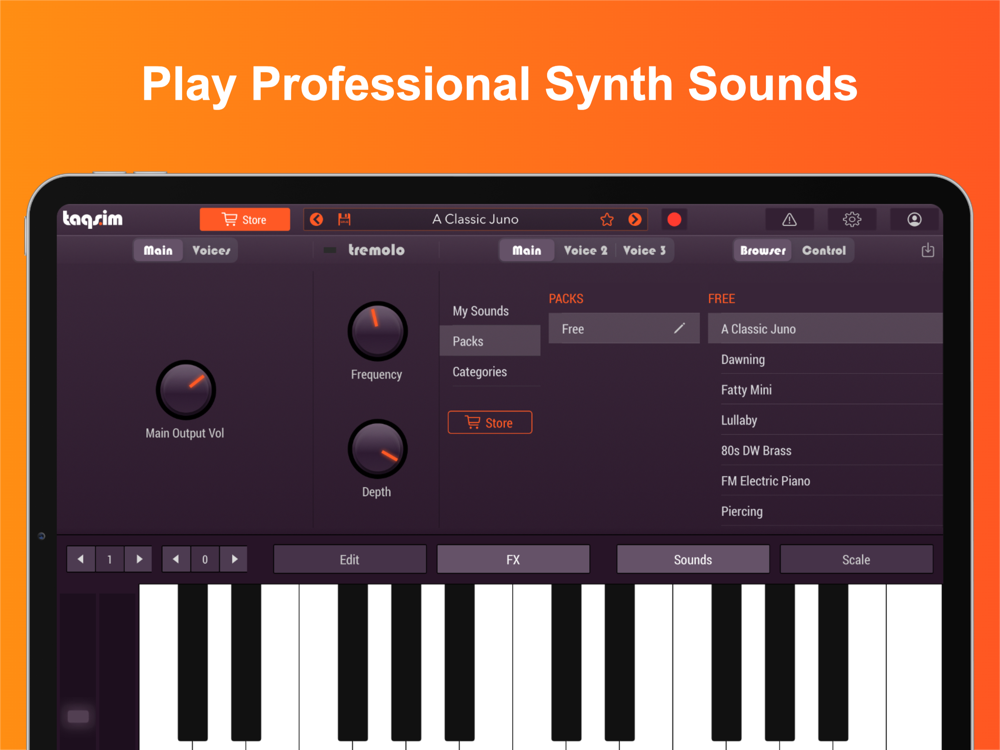
Task: Go to the next preset arrow
Action: click(x=635, y=219)
